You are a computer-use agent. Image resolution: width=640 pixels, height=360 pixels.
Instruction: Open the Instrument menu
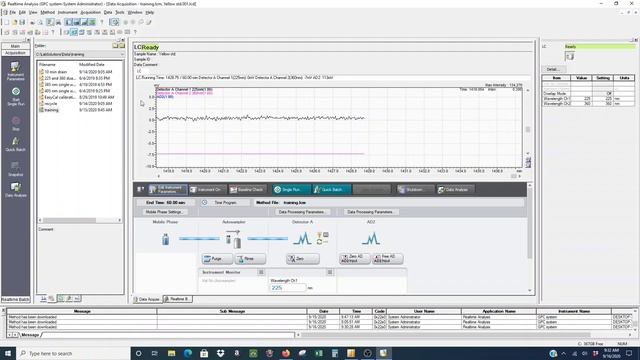click(x=67, y=13)
